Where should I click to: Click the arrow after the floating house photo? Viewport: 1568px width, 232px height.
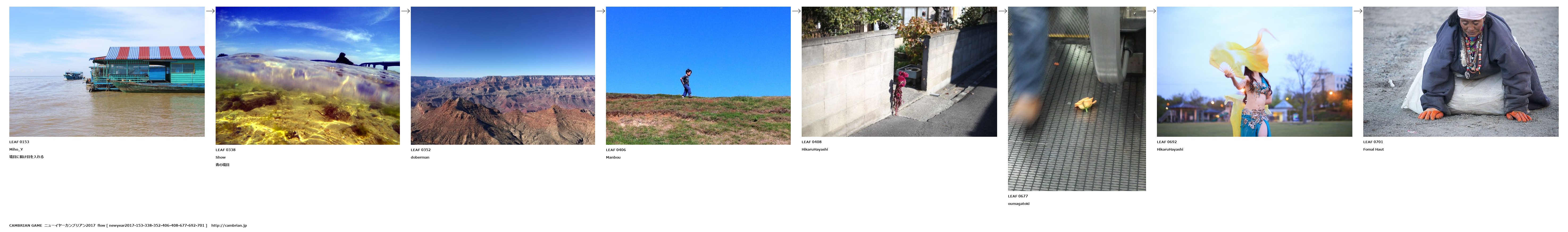coord(210,11)
